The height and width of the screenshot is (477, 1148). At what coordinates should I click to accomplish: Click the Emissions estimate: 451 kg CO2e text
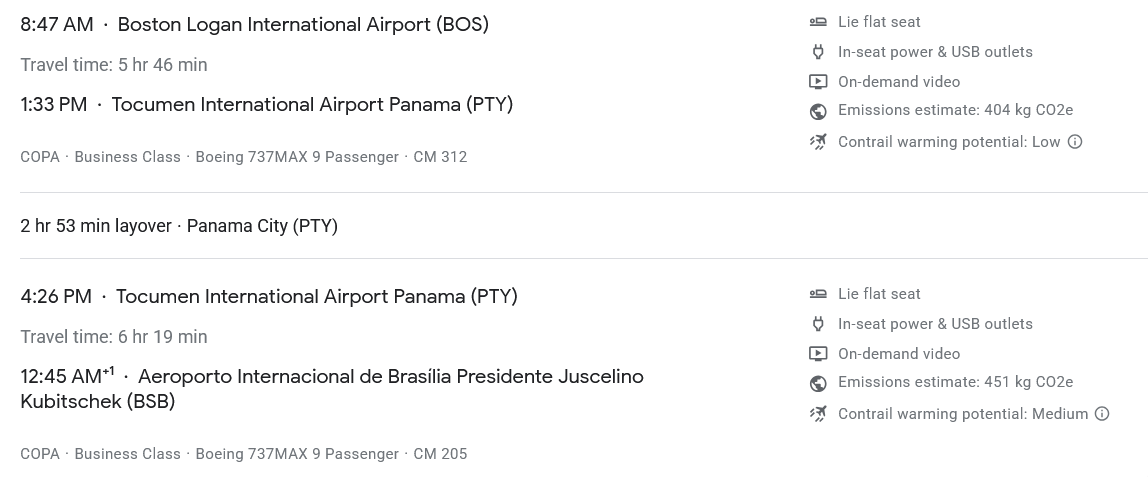point(955,382)
